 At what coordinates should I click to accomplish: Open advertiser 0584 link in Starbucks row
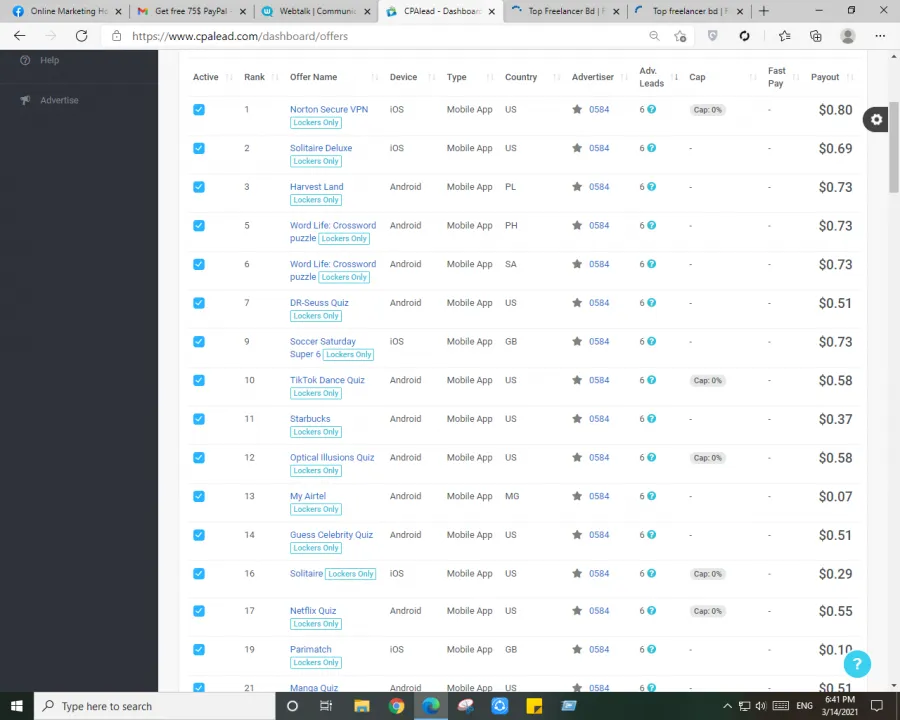point(599,419)
